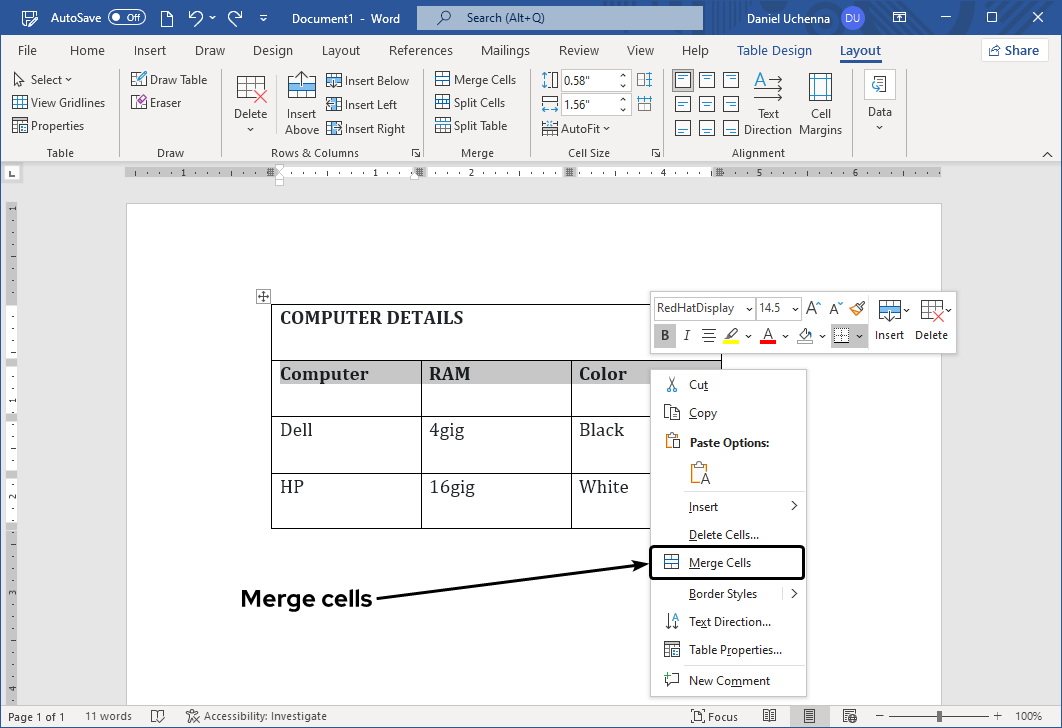Select the Draw Table tool
Image resolution: width=1062 pixels, height=728 pixels.
(170, 79)
